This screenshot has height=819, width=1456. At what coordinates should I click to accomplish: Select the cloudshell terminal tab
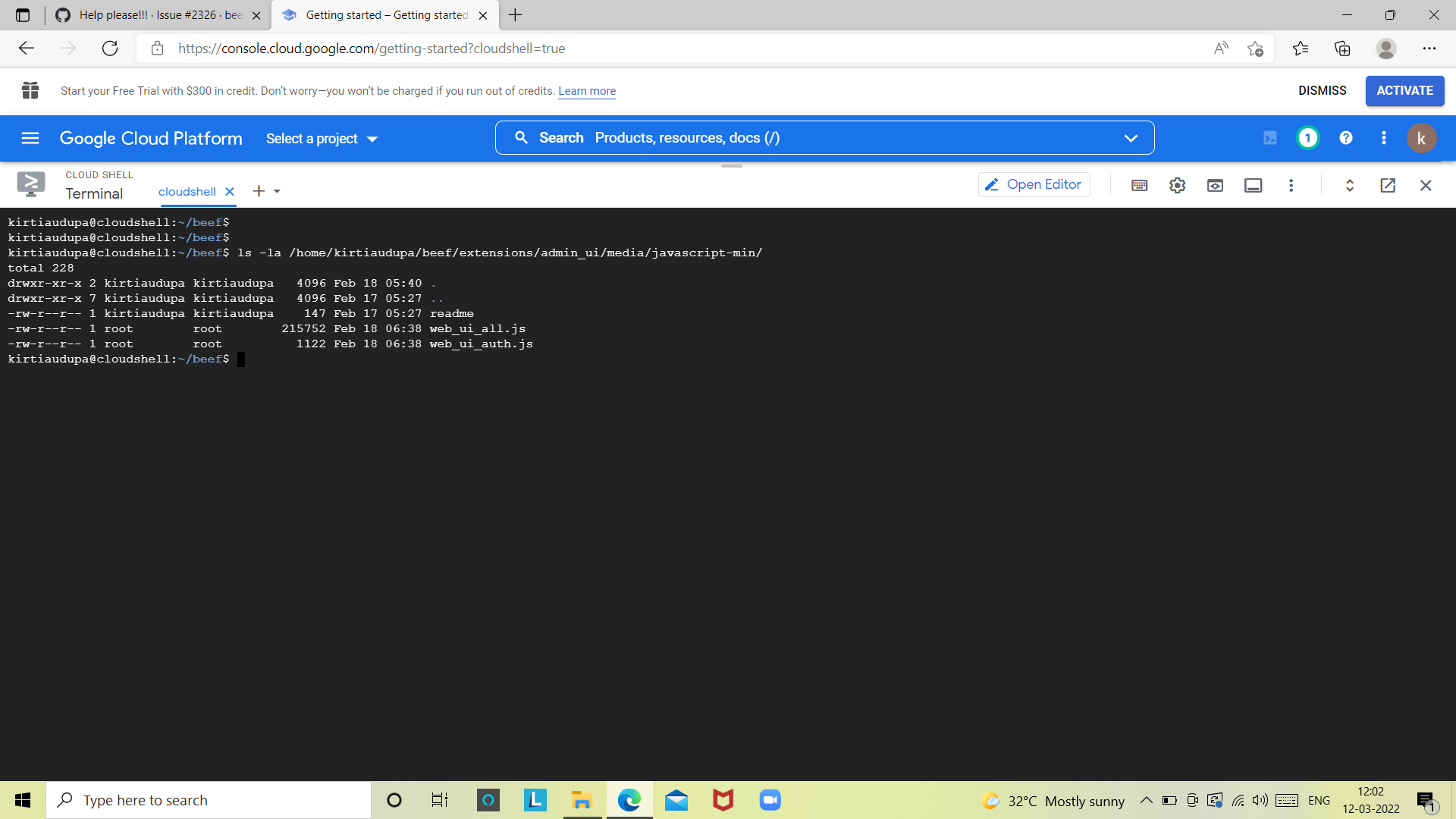click(x=186, y=191)
